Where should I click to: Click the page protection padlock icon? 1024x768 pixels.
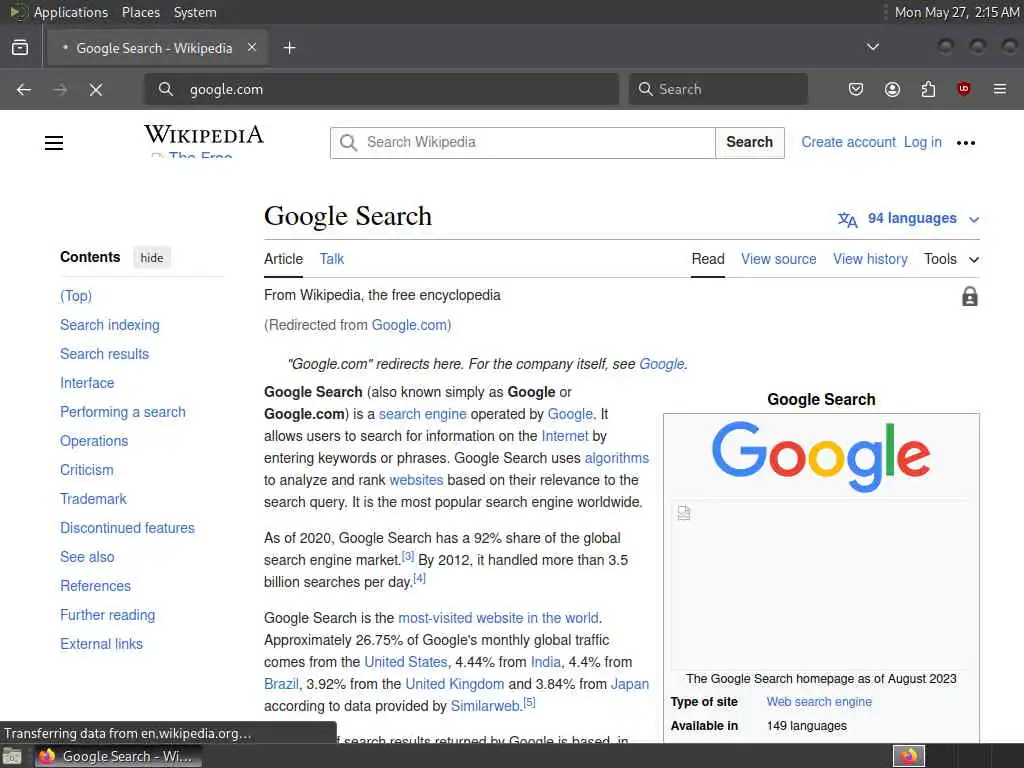click(x=970, y=296)
